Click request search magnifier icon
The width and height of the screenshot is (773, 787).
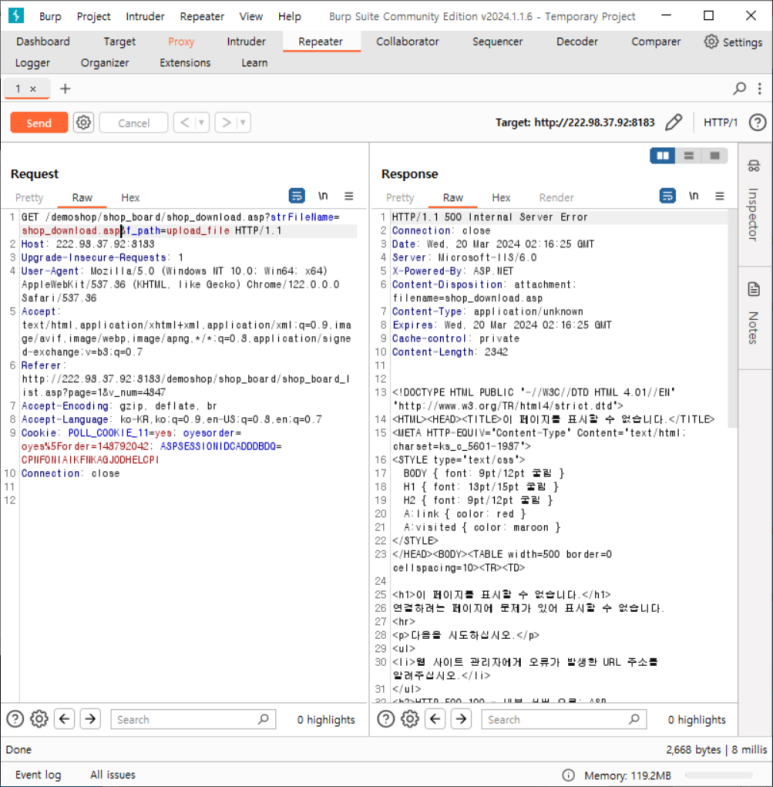(263, 719)
